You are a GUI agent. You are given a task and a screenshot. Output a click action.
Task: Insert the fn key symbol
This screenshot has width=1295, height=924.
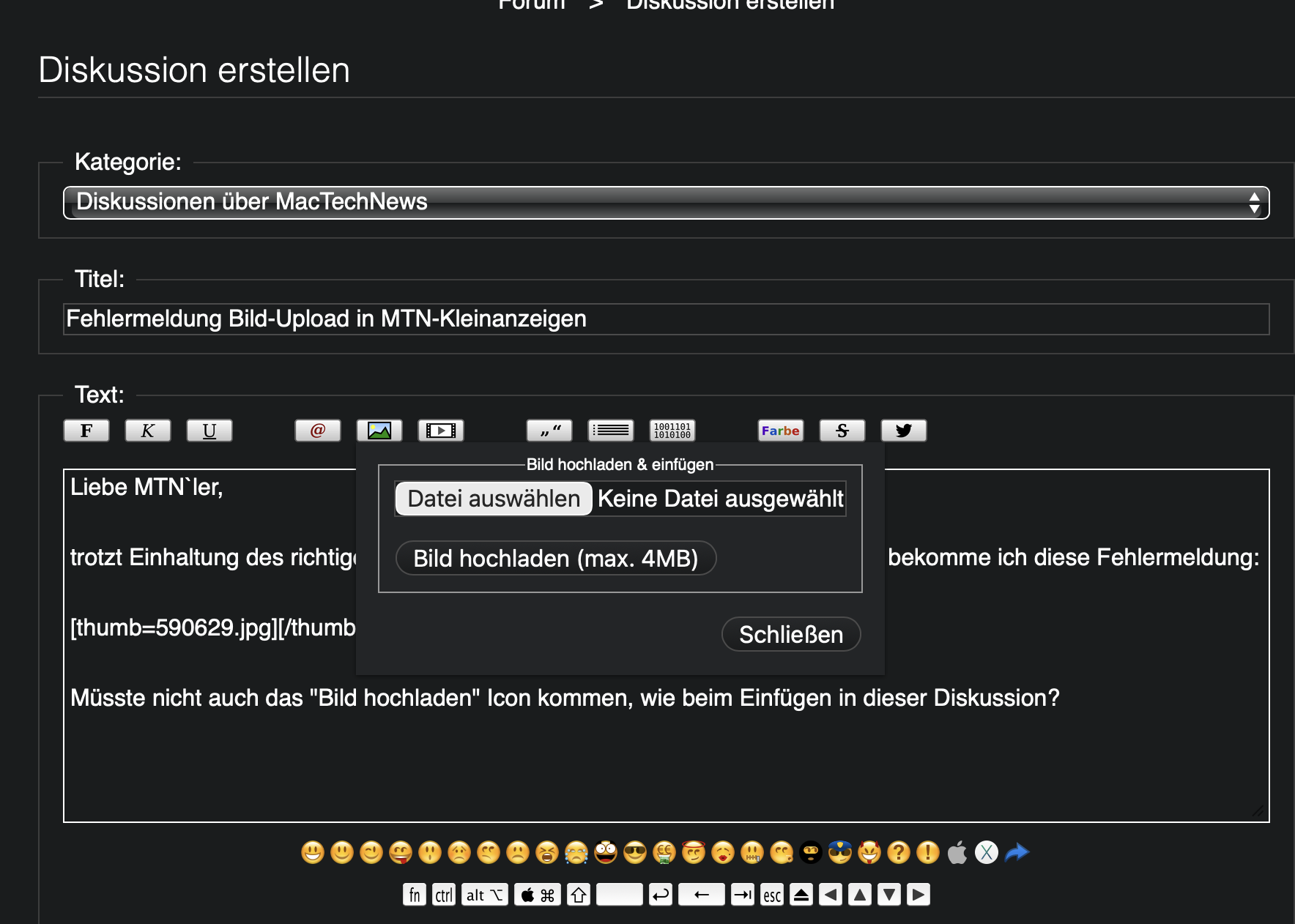click(x=415, y=895)
